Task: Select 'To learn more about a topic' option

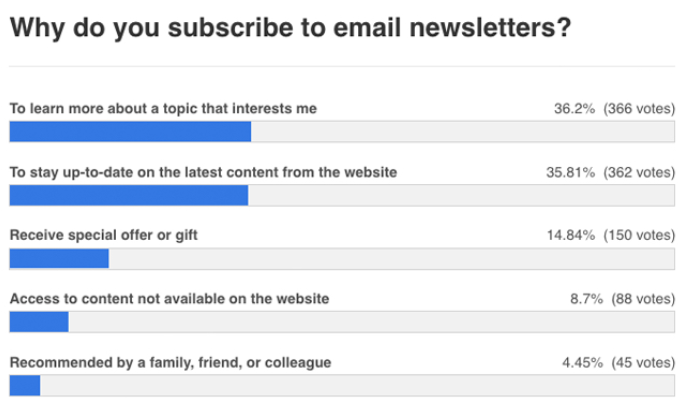Action: coord(163,108)
